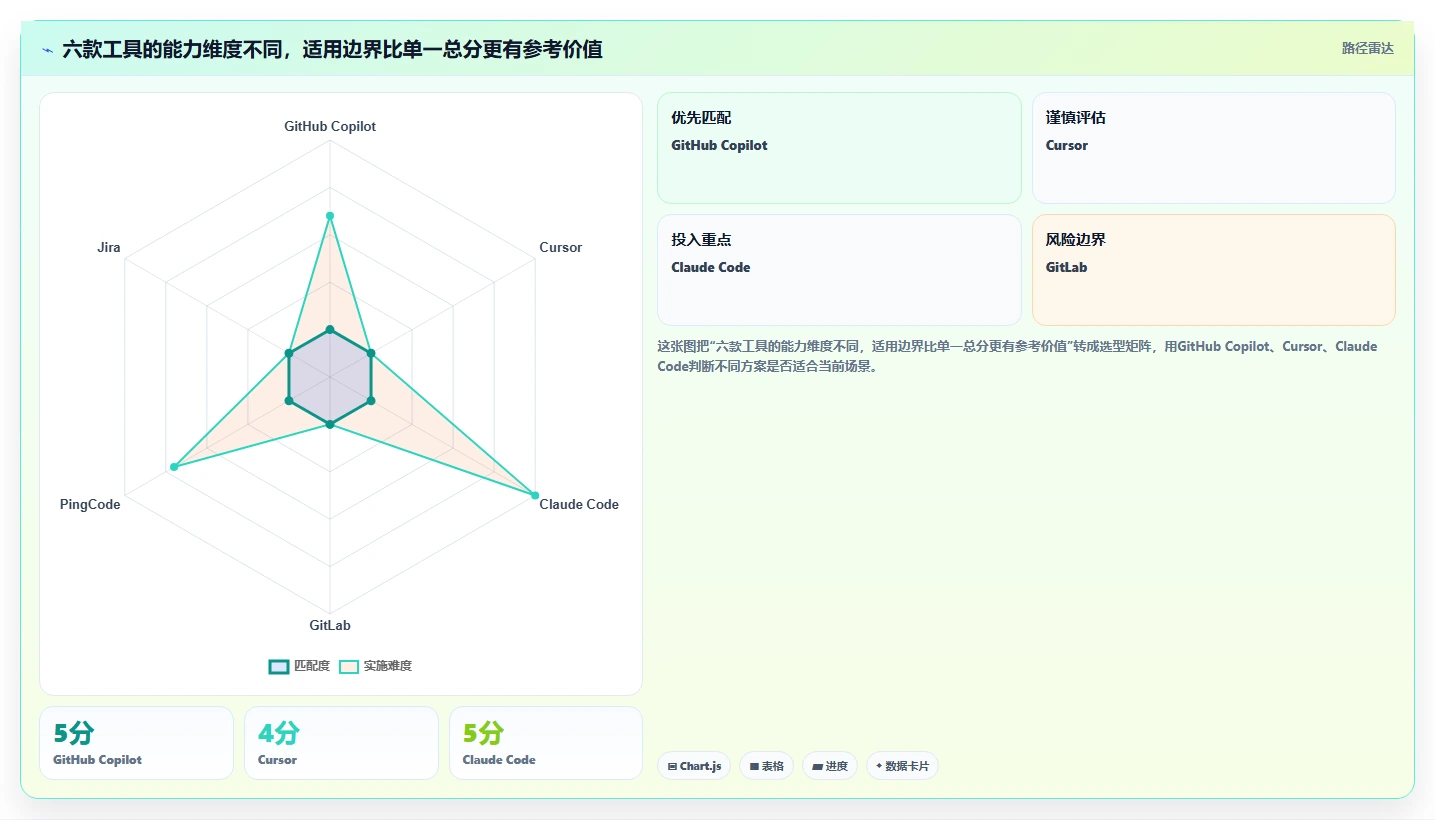Click the 匹配度 legend text
Viewport: 1435px width, 820px height.
[x=311, y=666]
